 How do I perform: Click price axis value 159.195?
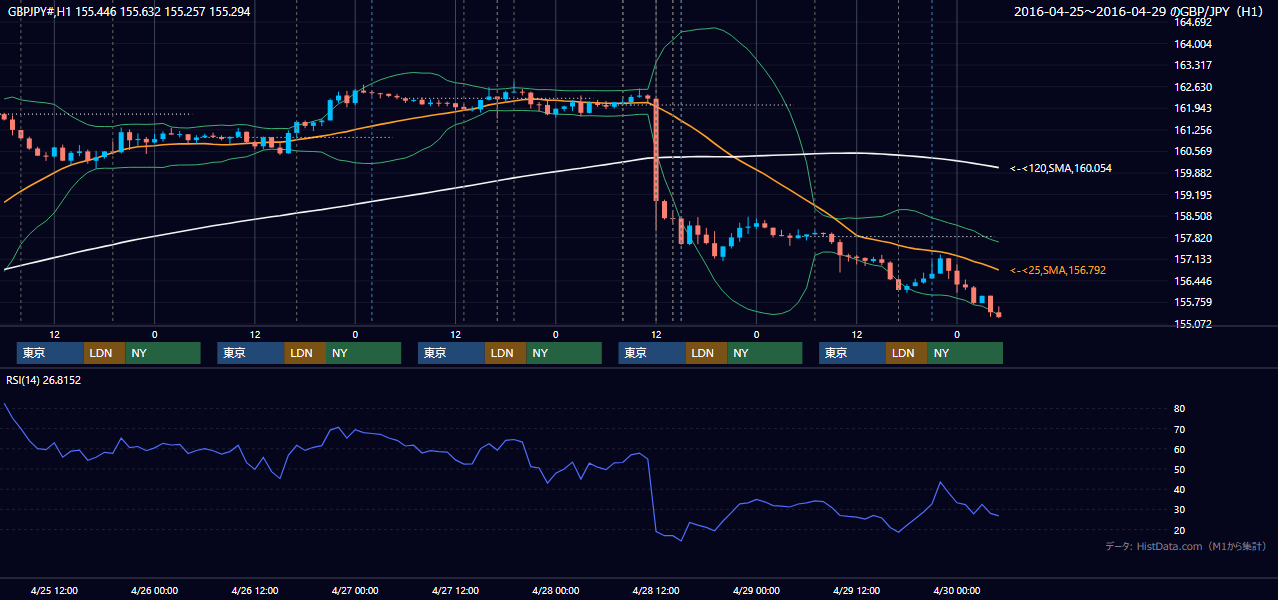click(1193, 195)
